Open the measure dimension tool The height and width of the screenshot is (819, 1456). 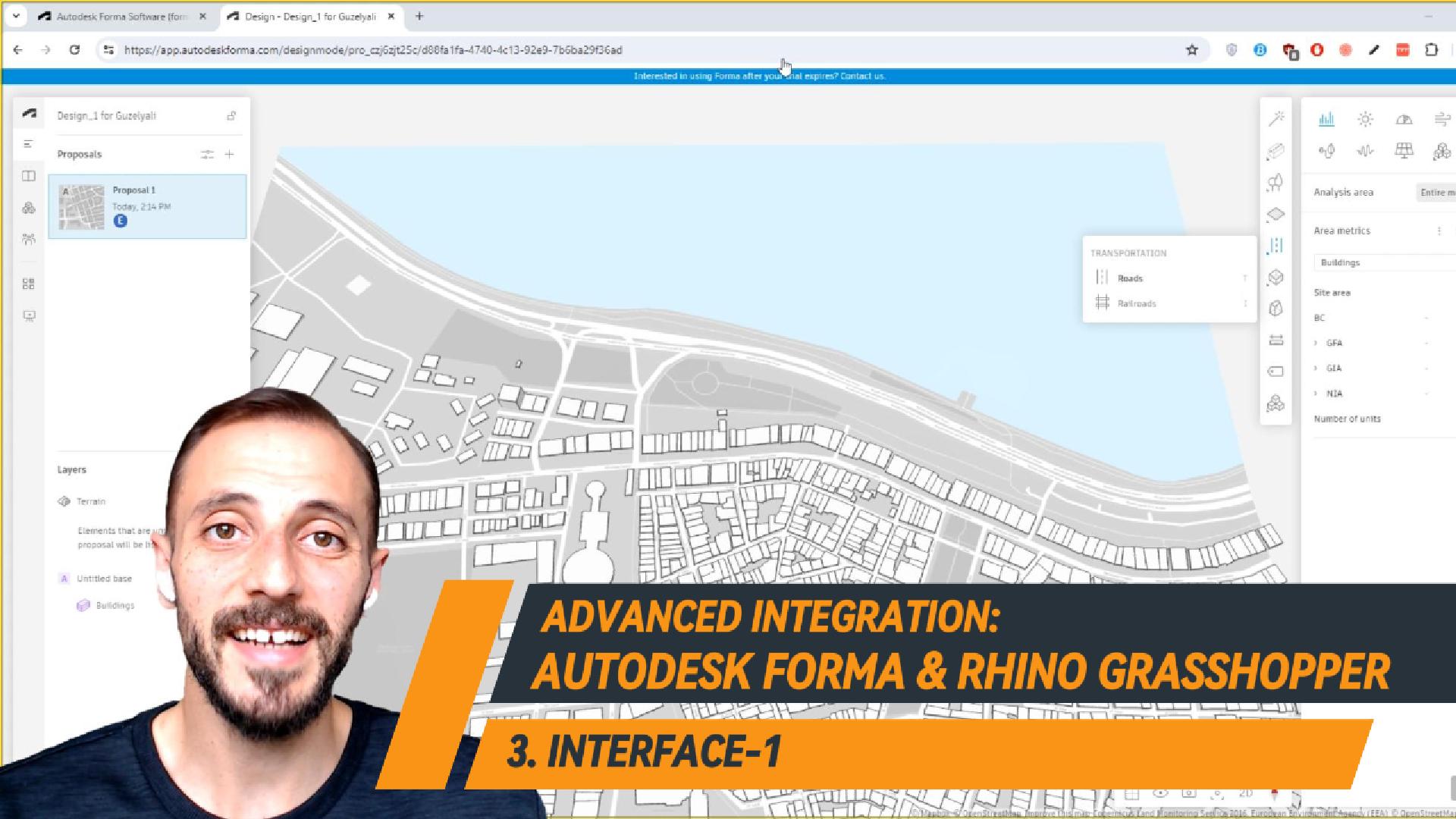coord(1276,340)
